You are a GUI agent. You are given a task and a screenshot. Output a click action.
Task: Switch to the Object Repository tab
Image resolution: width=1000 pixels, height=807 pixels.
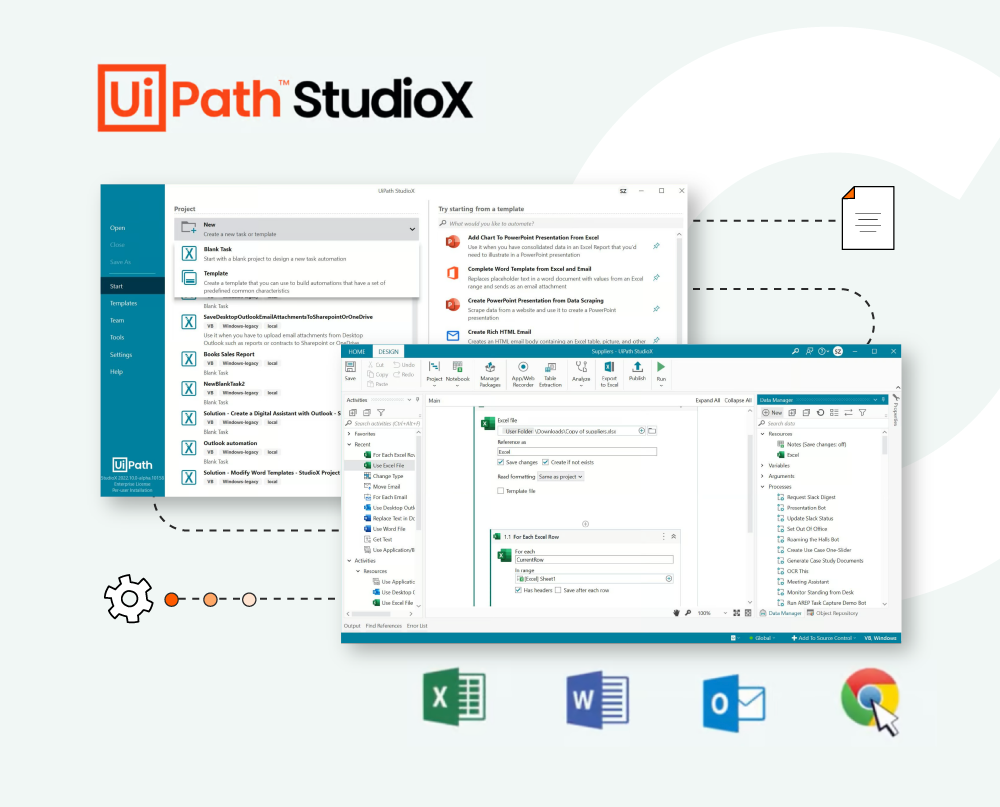(x=832, y=613)
